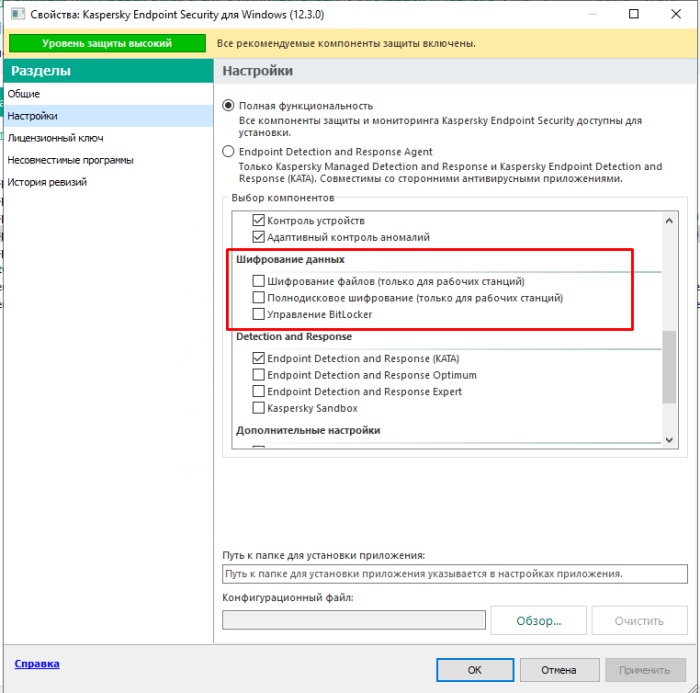700x693 pixels.
Task: Enable Полнодисковое шифрование checkbox
Action: click(x=258, y=297)
